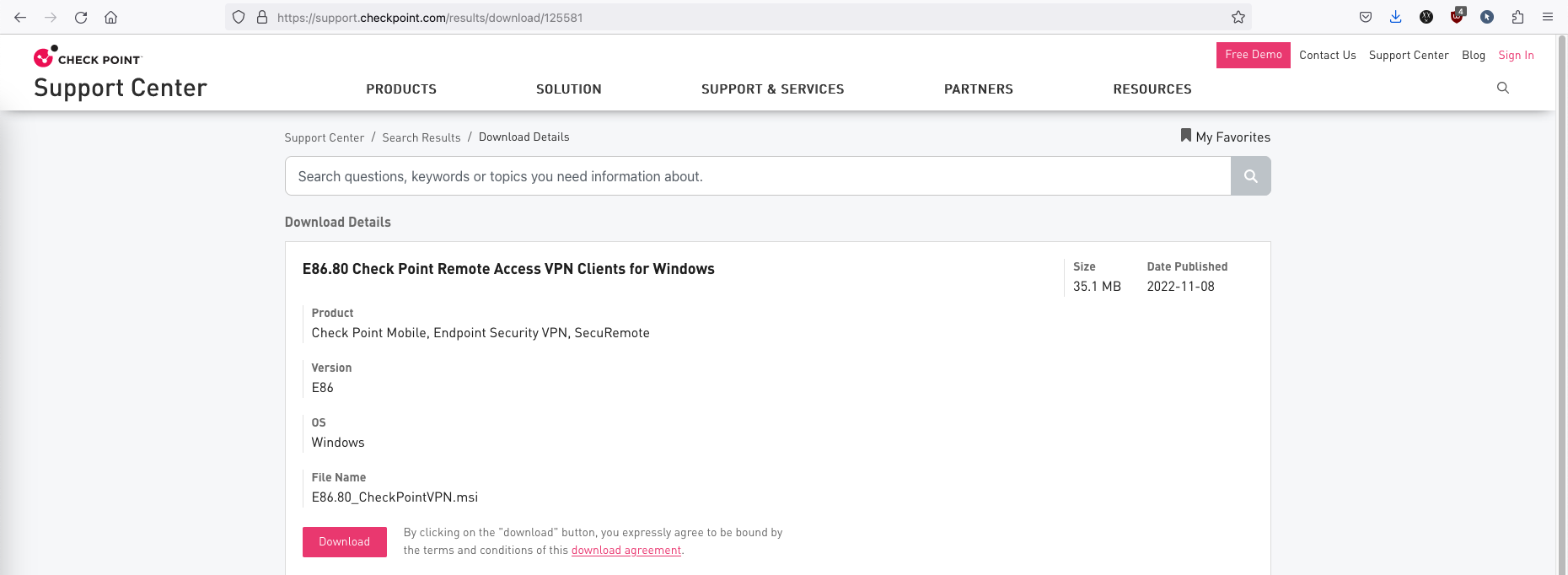Image resolution: width=1568 pixels, height=575 pixels.
Task: Bookmark this page with the star icon
Action: coord(1238,17)
